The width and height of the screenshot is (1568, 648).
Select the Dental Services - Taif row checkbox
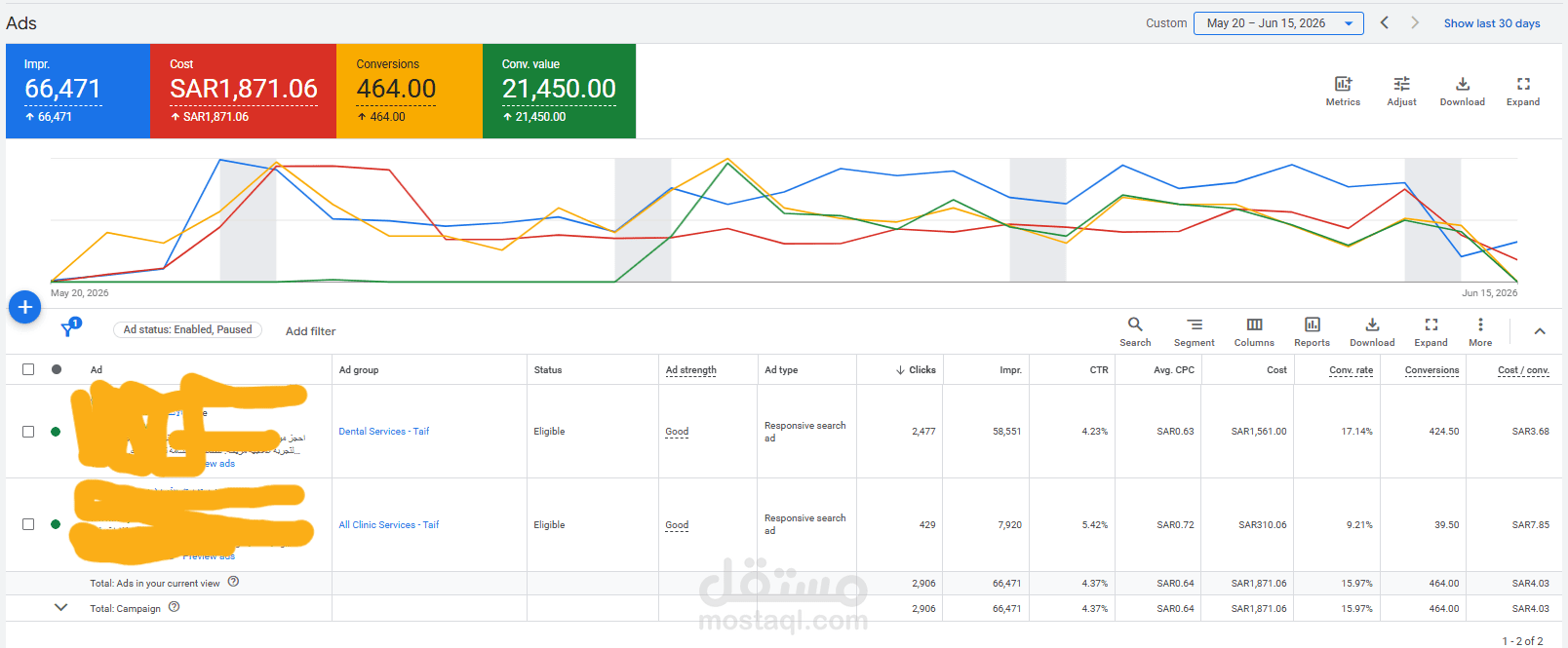28,432
